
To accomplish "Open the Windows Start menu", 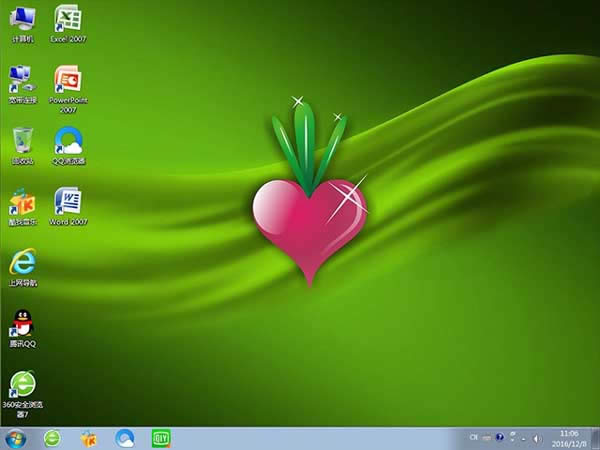I will [x=17, y=438].
